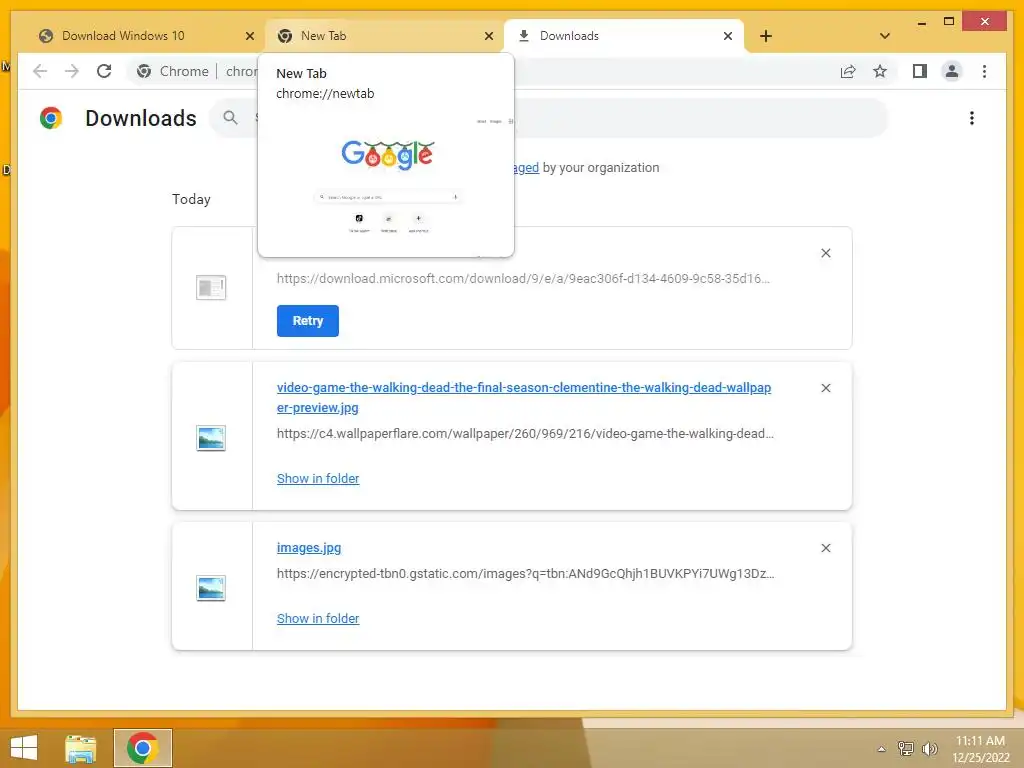The height and width of the screenshot is (768, 1024).
Task: Focus the search downloads field
Action: 549,118
